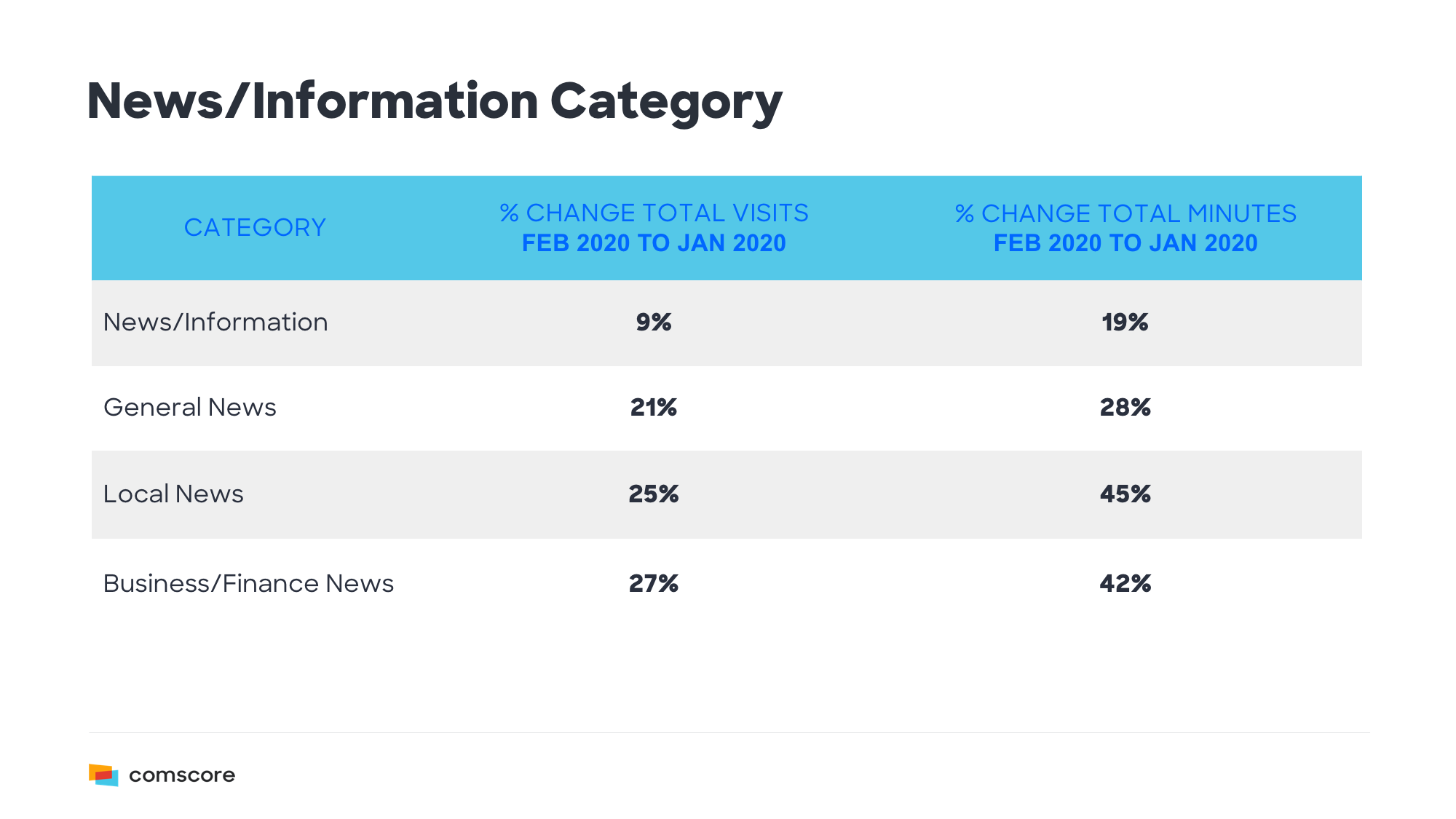This screenshot has width=1456, height=819.
Task: Click the 42% Business/Finance minutes value
Action: (1125, 583)
